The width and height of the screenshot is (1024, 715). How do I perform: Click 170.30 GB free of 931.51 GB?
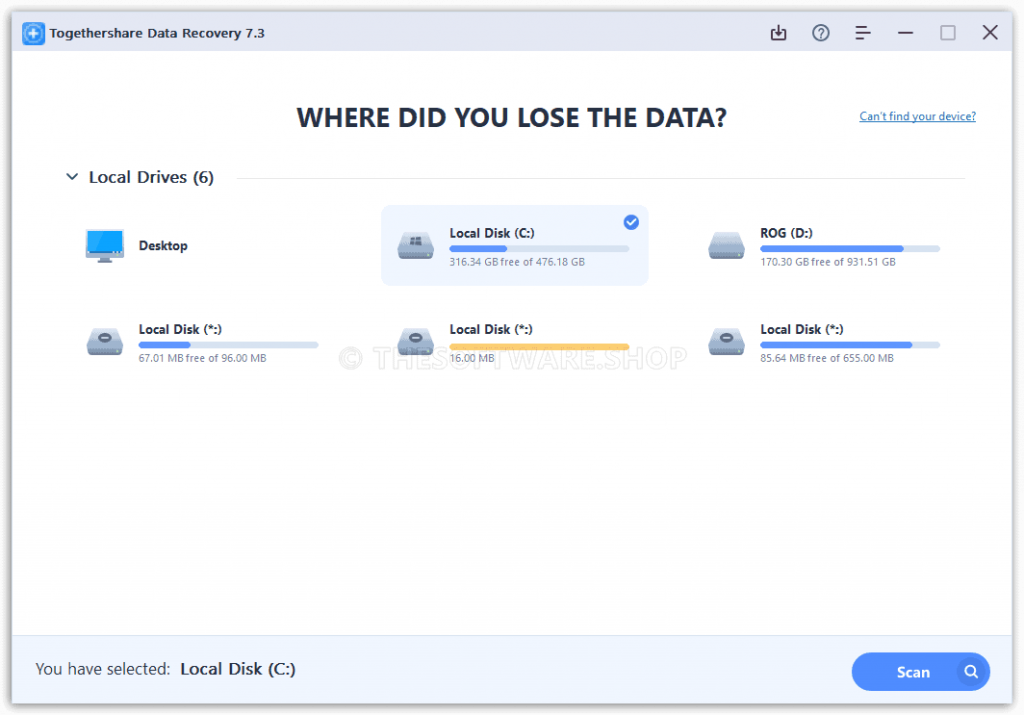click(827, 262)
